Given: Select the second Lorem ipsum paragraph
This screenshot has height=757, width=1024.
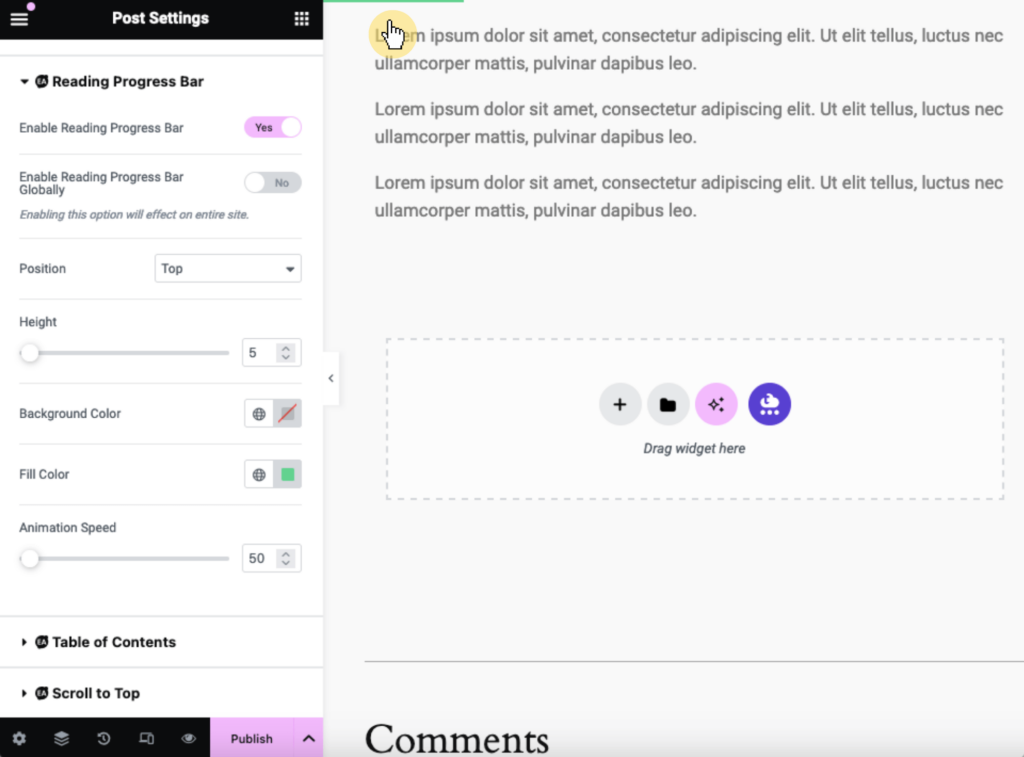Looking at the screenshot, I should click(688, 123).
